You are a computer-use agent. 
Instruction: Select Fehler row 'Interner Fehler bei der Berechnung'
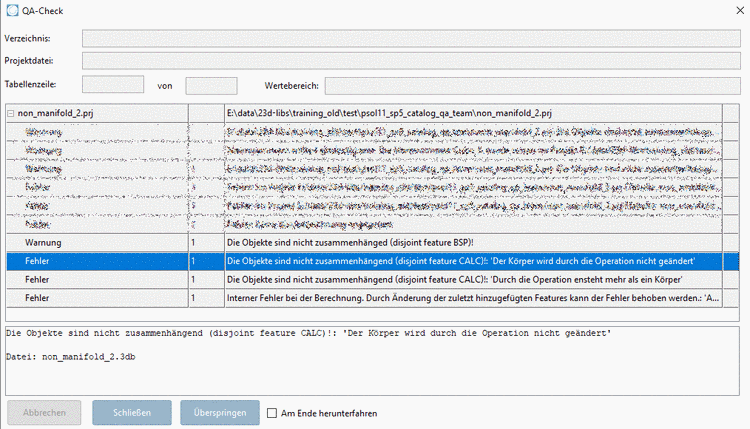(x=372, y=298)
